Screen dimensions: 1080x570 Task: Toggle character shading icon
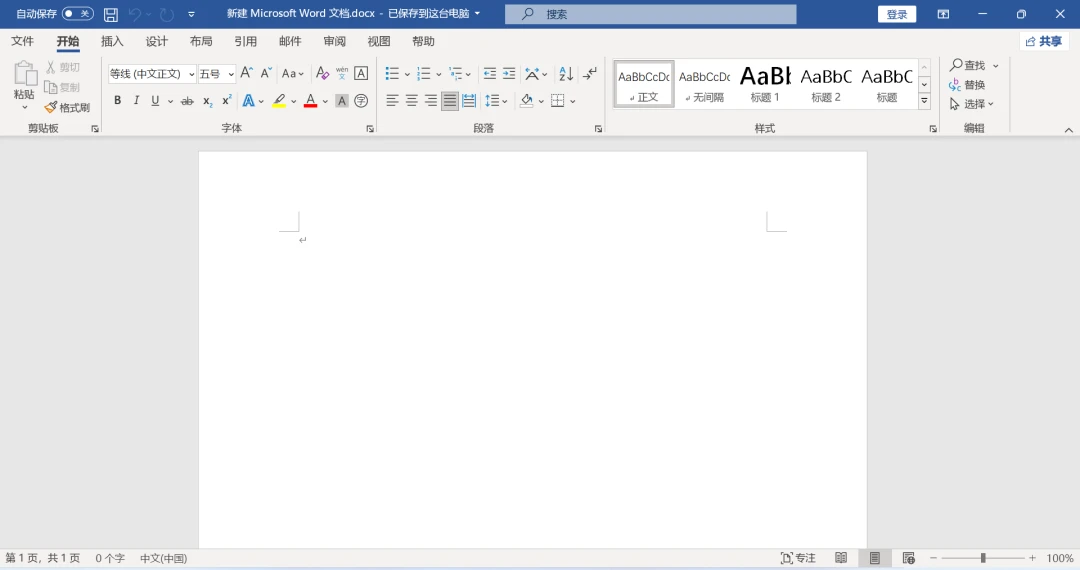click(342, 101)
